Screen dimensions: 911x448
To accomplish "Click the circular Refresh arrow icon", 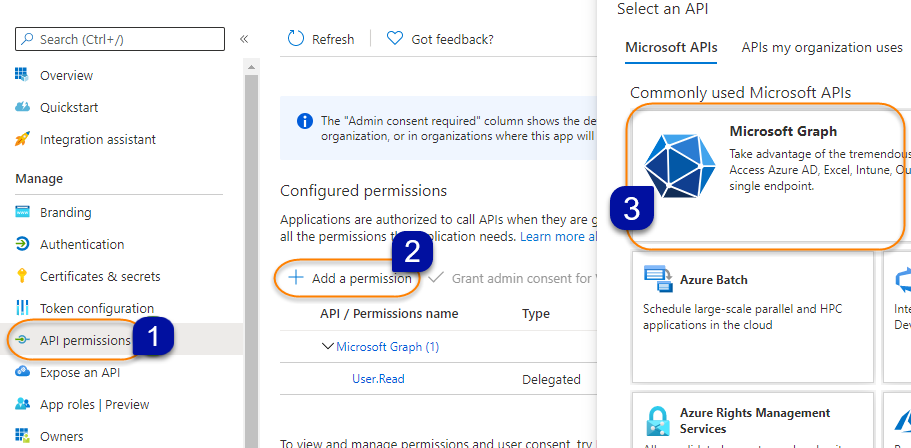I will point(296,39).
